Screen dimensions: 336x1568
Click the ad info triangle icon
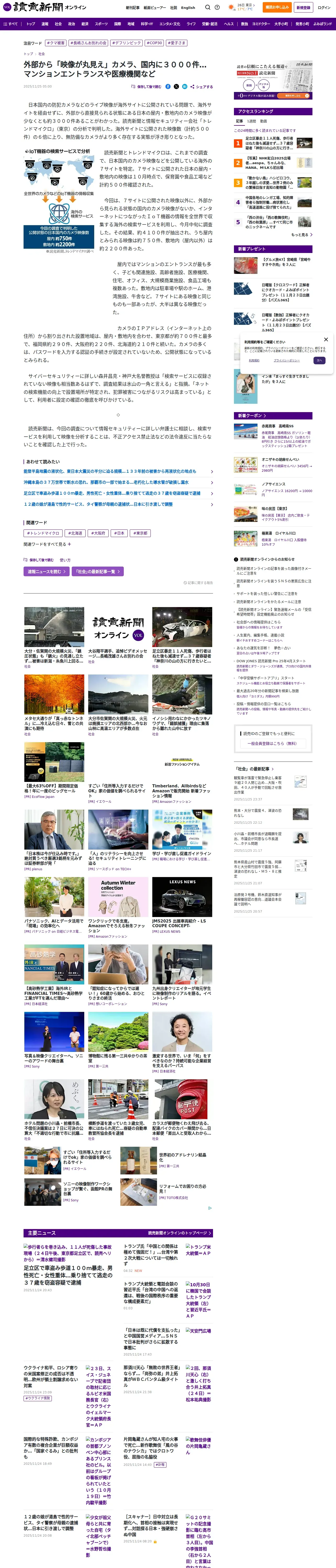210,1208
